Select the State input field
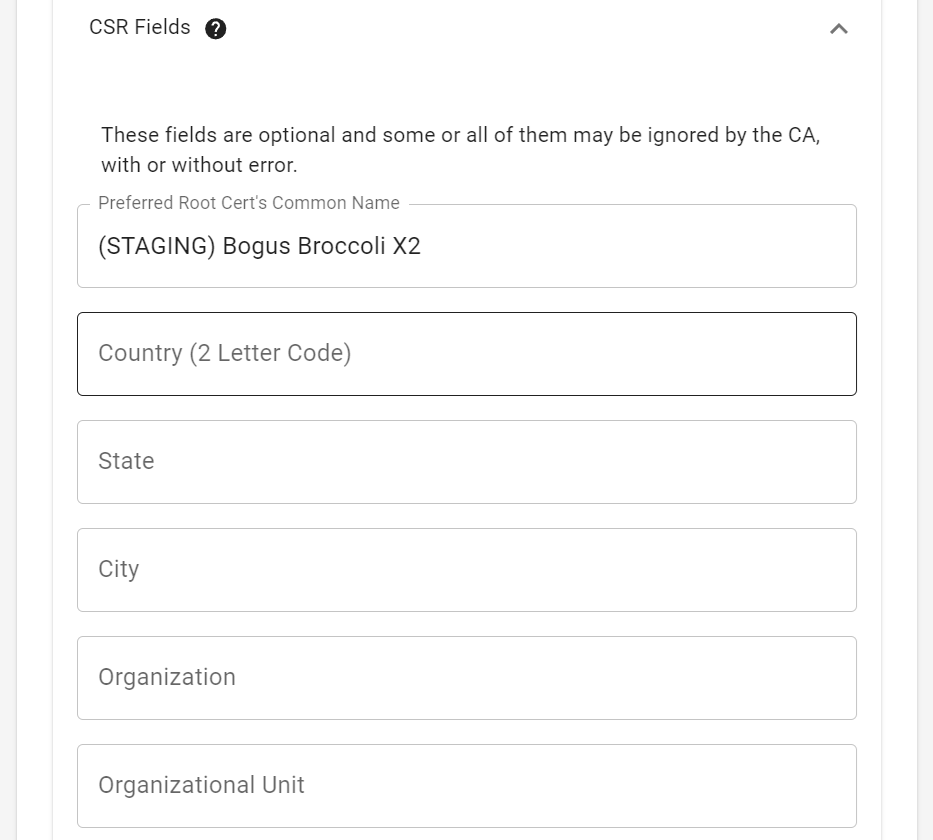Screen dimensions: 933x840 (466, 461)
